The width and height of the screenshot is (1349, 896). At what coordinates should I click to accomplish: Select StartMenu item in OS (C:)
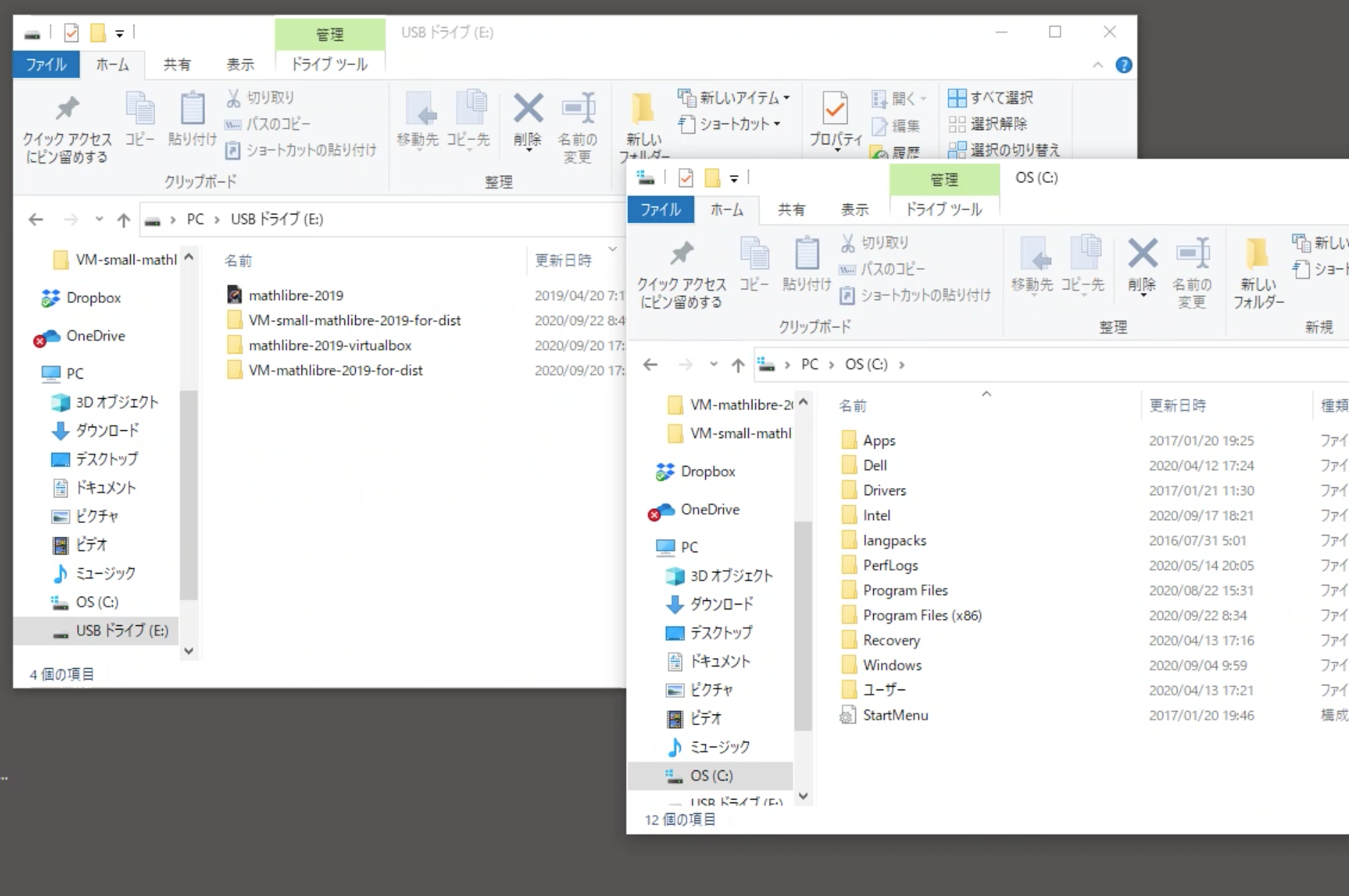point(895,715)
